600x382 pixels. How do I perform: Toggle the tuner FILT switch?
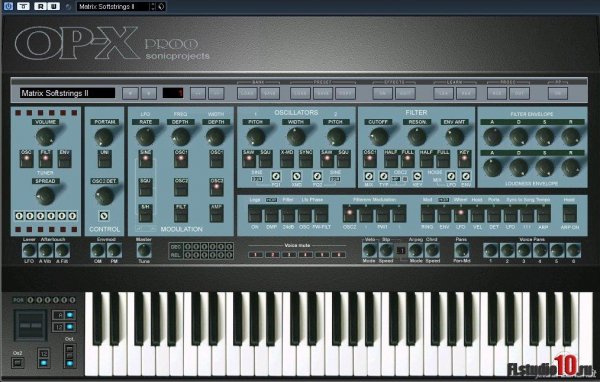pos(46,159)
